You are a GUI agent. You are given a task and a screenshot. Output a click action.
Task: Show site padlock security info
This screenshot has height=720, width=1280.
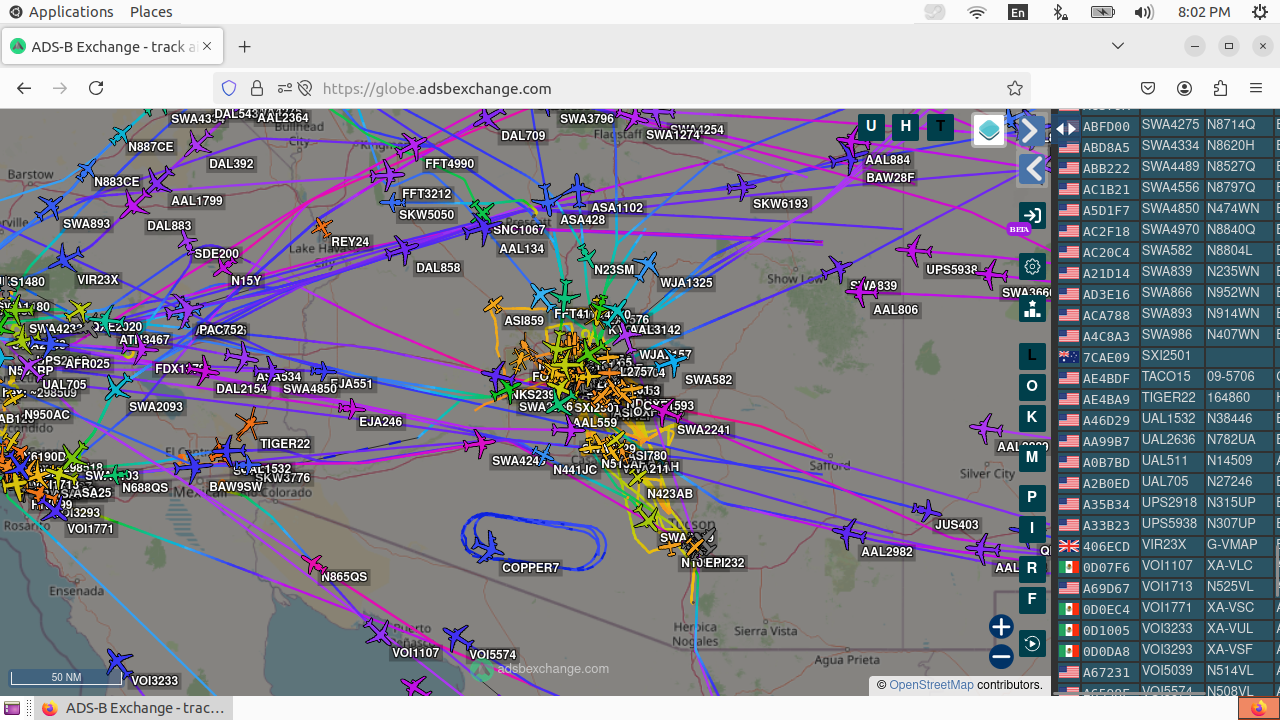click(257, 88)
